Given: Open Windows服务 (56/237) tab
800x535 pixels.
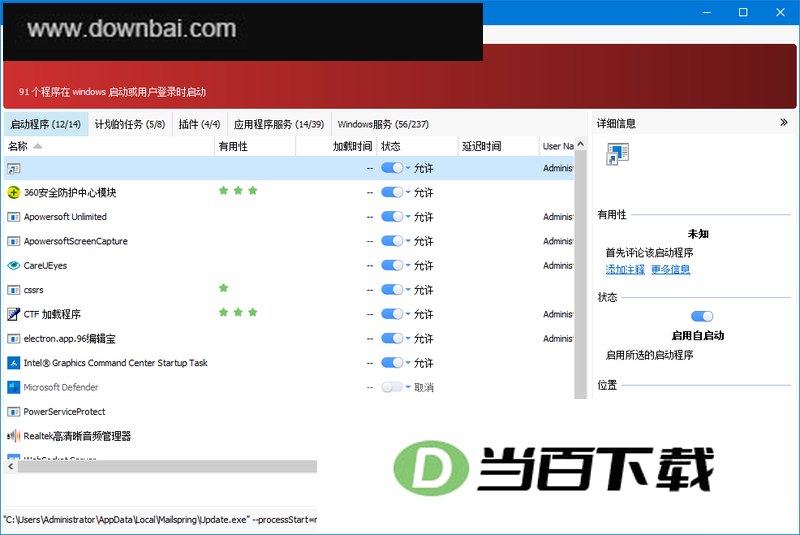Looking at the screenshot, I should pos(383,124).
